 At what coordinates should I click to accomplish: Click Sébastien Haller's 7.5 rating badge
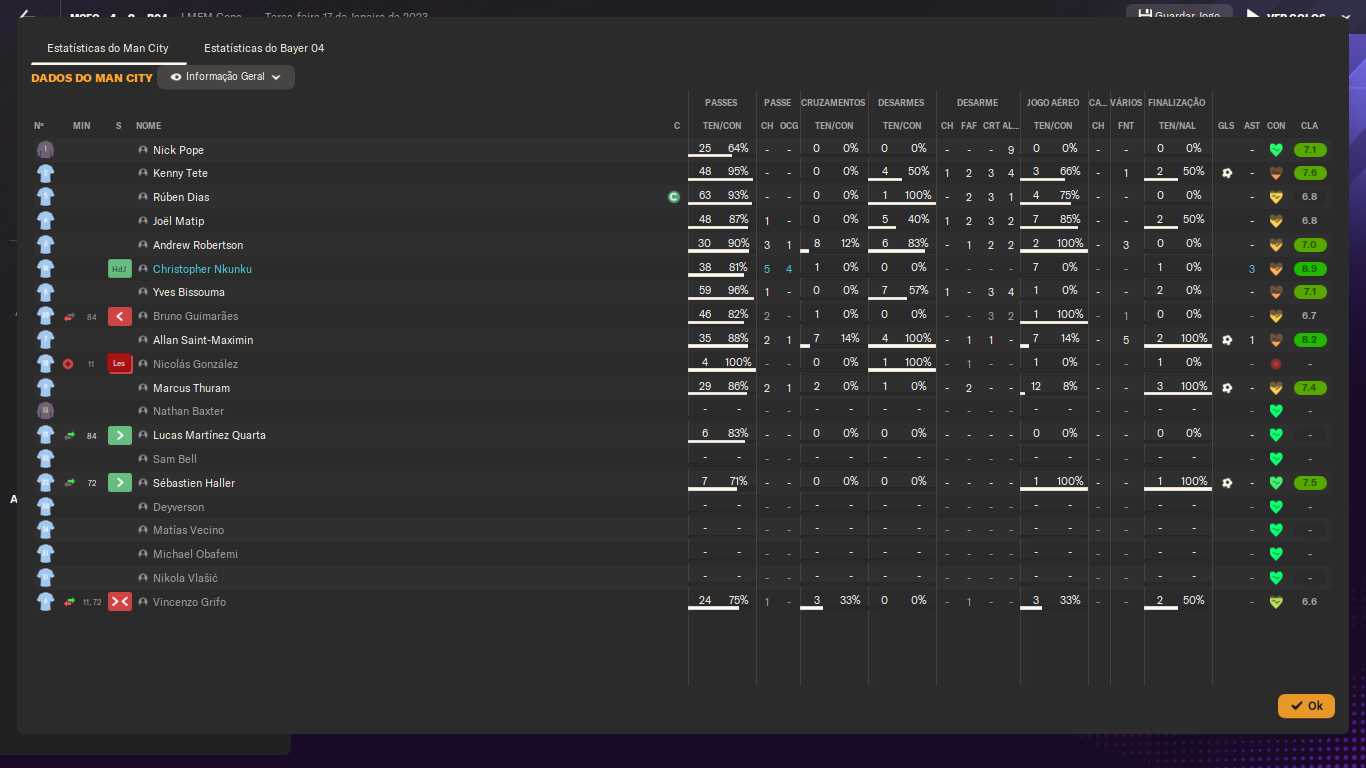pyautogui.click(x=1310, y=483)
